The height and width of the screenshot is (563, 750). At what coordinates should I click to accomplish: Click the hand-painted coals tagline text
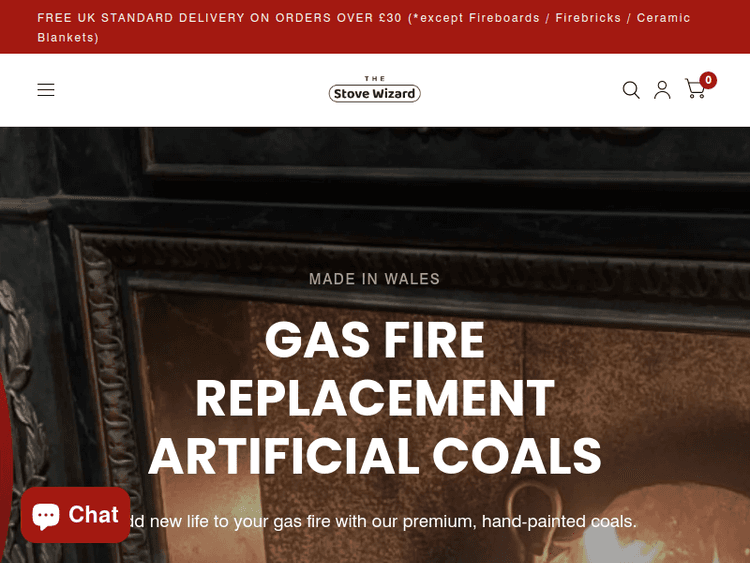(378, 521)
